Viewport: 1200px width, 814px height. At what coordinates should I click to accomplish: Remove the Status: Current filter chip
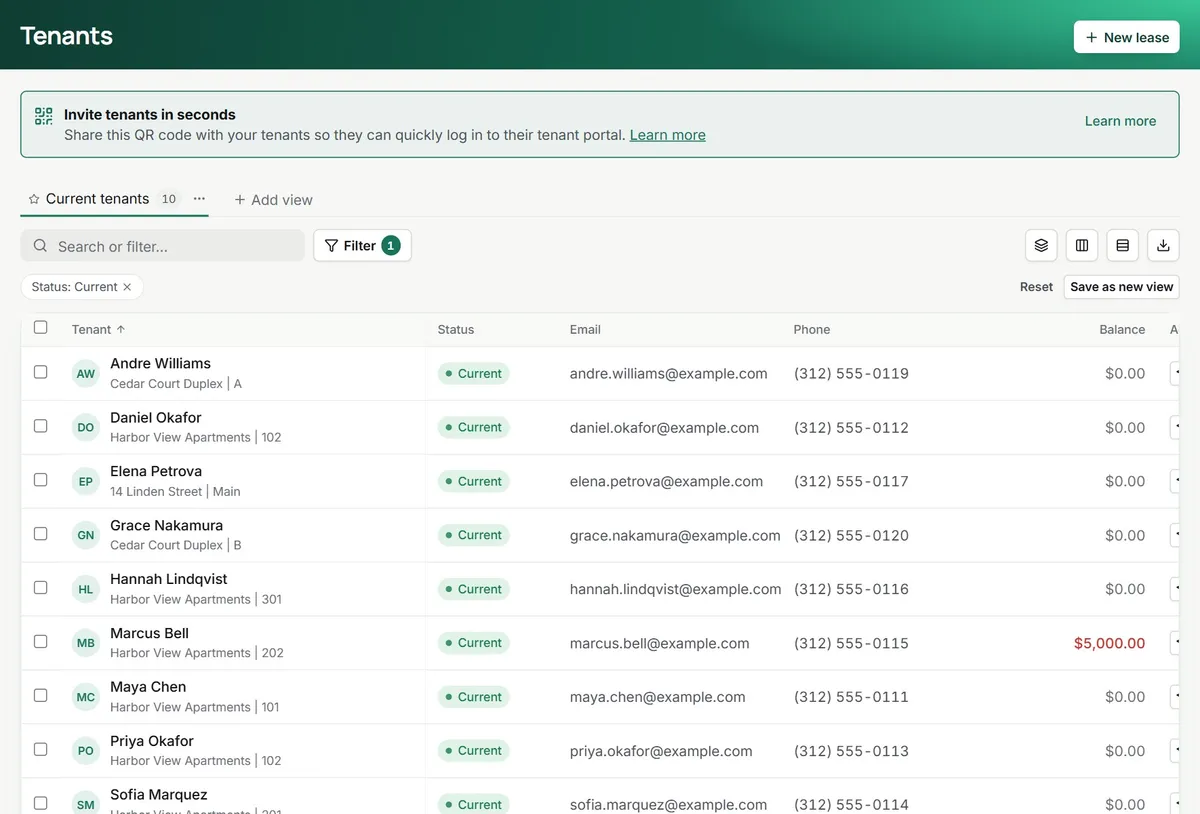(x=127, y=287)
